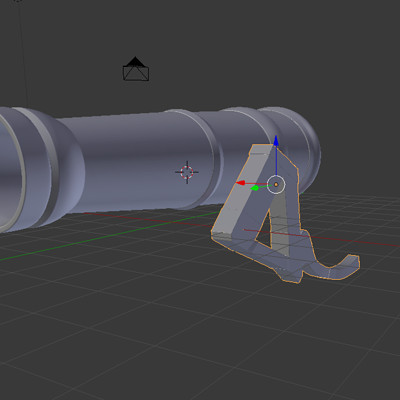
Task: Click the orange origin dot of selected bracket
Action: [276, 184]
